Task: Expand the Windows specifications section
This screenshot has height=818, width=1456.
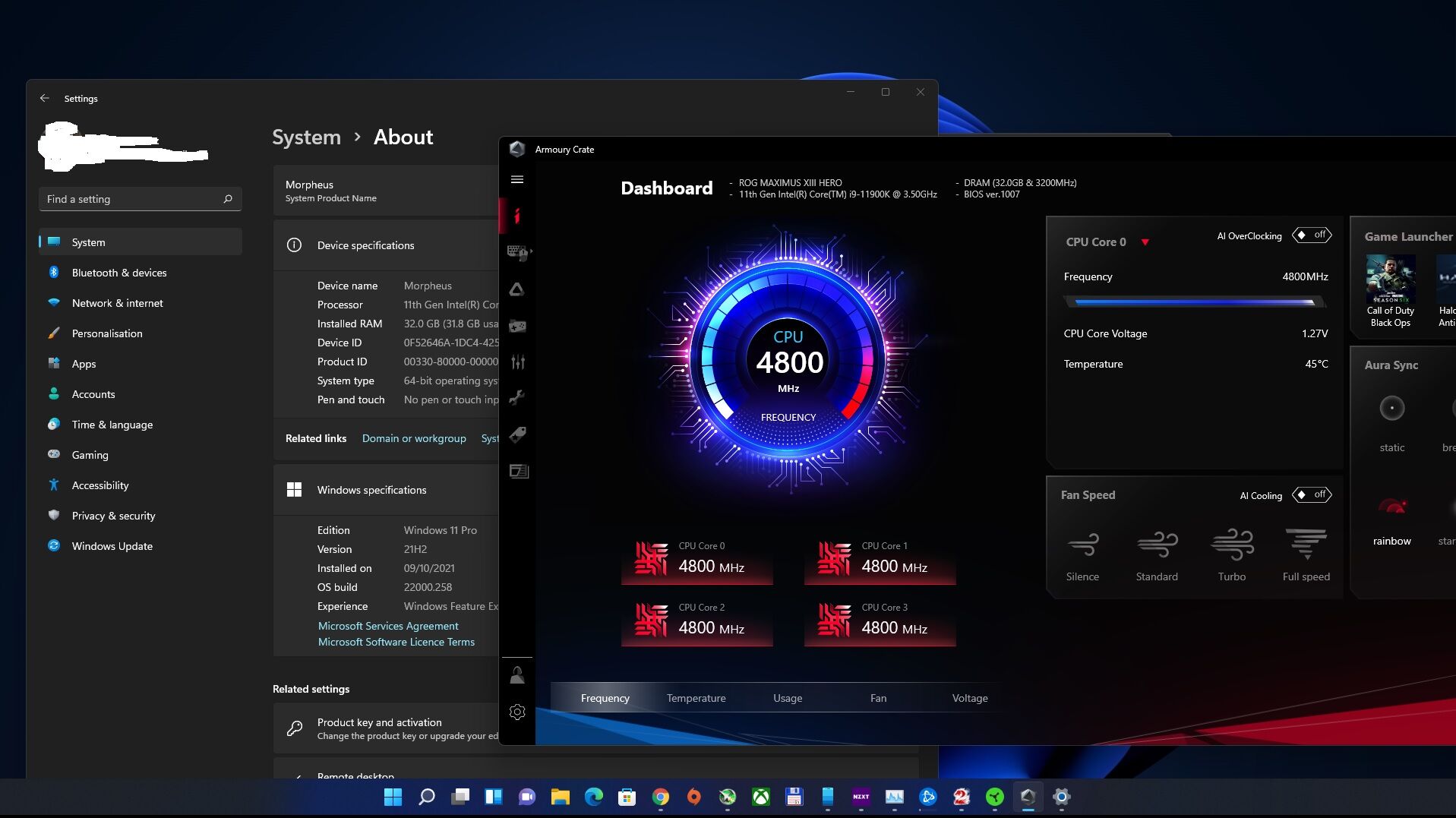Action: 386,490
